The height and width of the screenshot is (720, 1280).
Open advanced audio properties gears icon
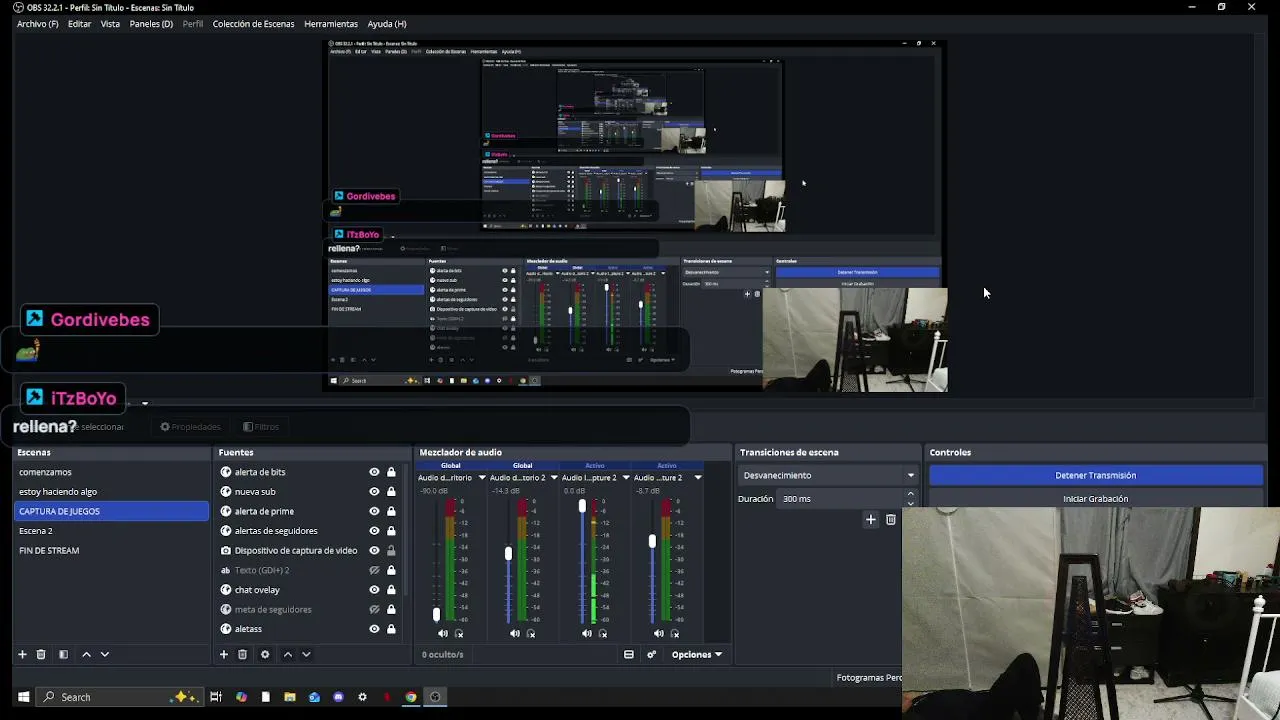tap(652, 654)
